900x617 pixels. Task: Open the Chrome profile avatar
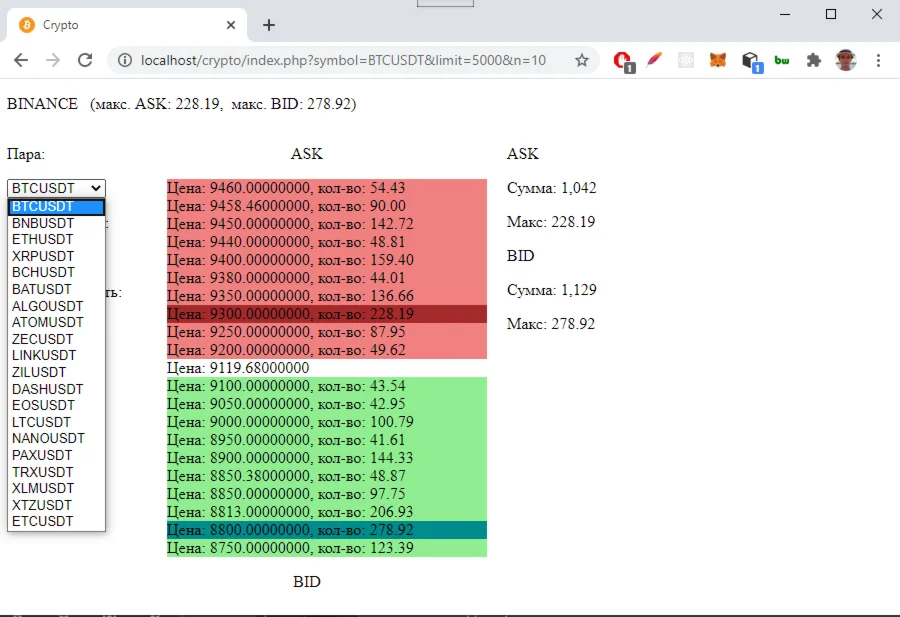click(845, 60)
